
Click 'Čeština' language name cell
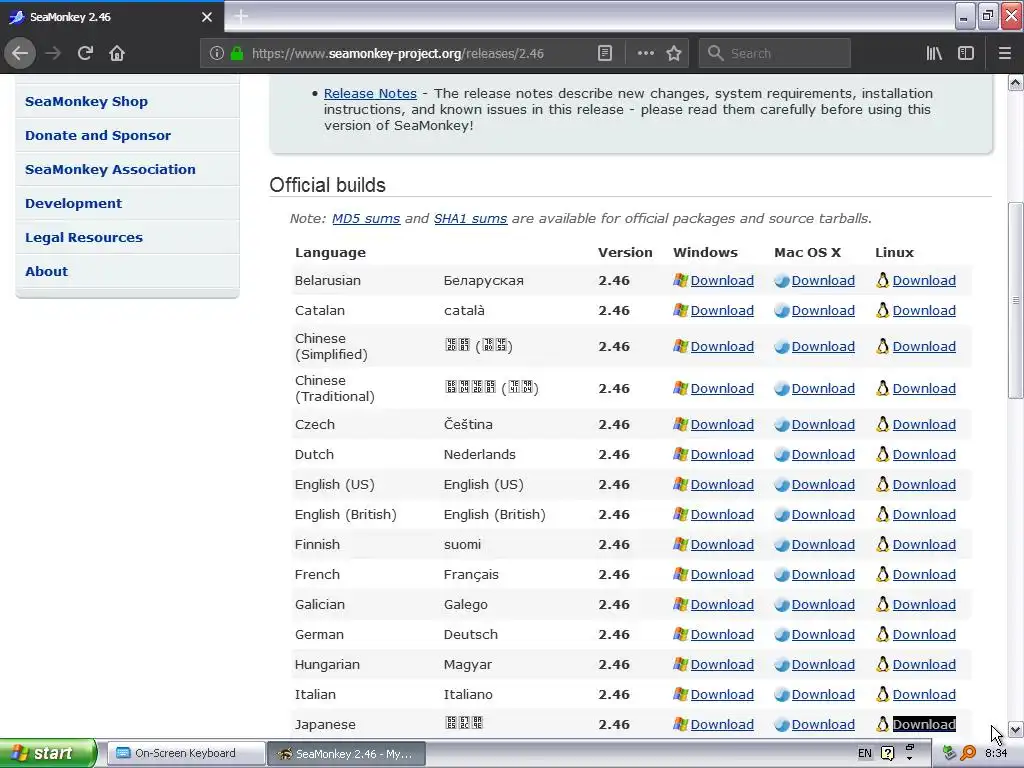coord(468,424)
